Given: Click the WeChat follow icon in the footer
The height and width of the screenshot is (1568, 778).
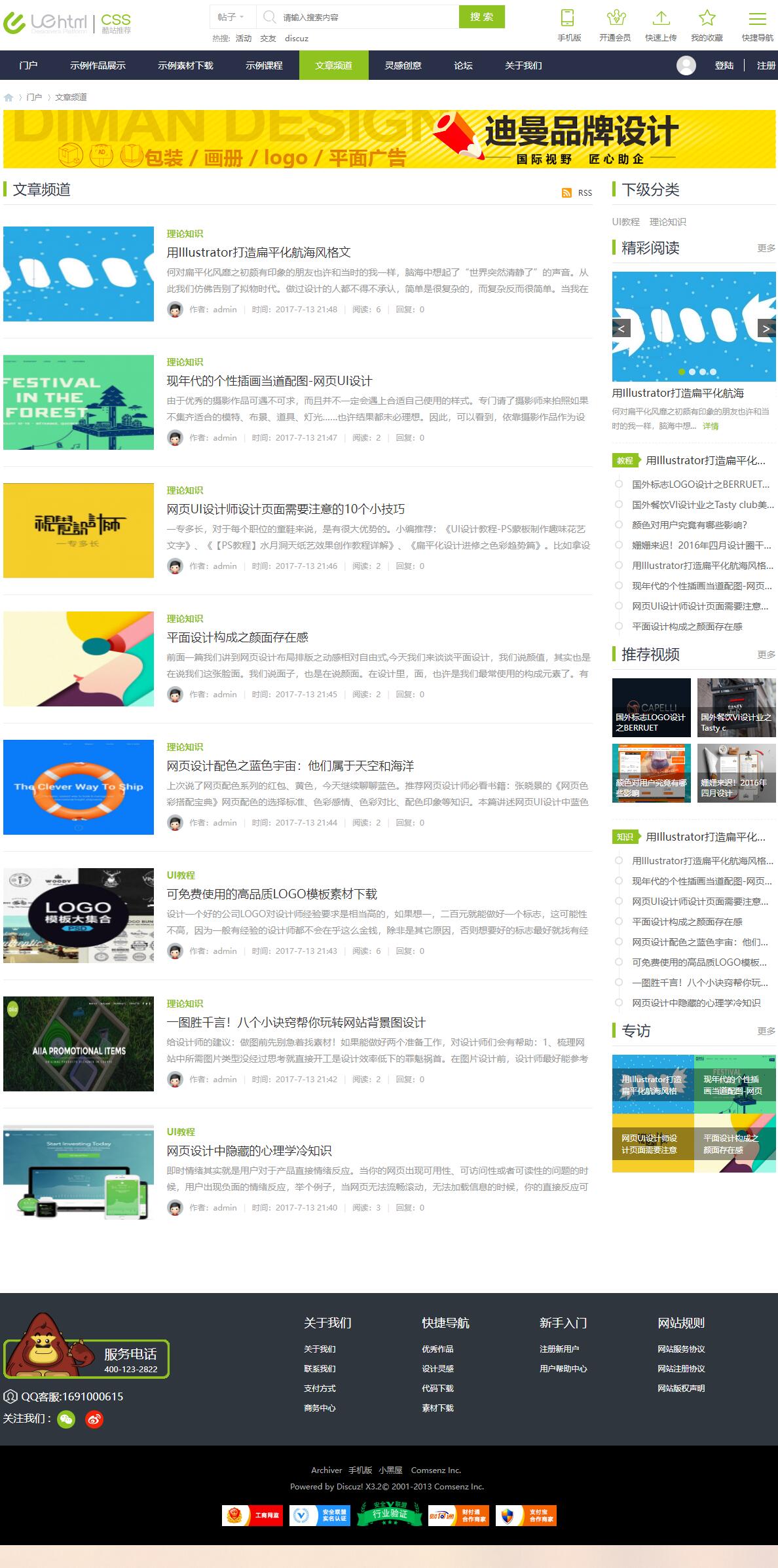Looking at the screenshot, I should click(x=66, y=1419).
